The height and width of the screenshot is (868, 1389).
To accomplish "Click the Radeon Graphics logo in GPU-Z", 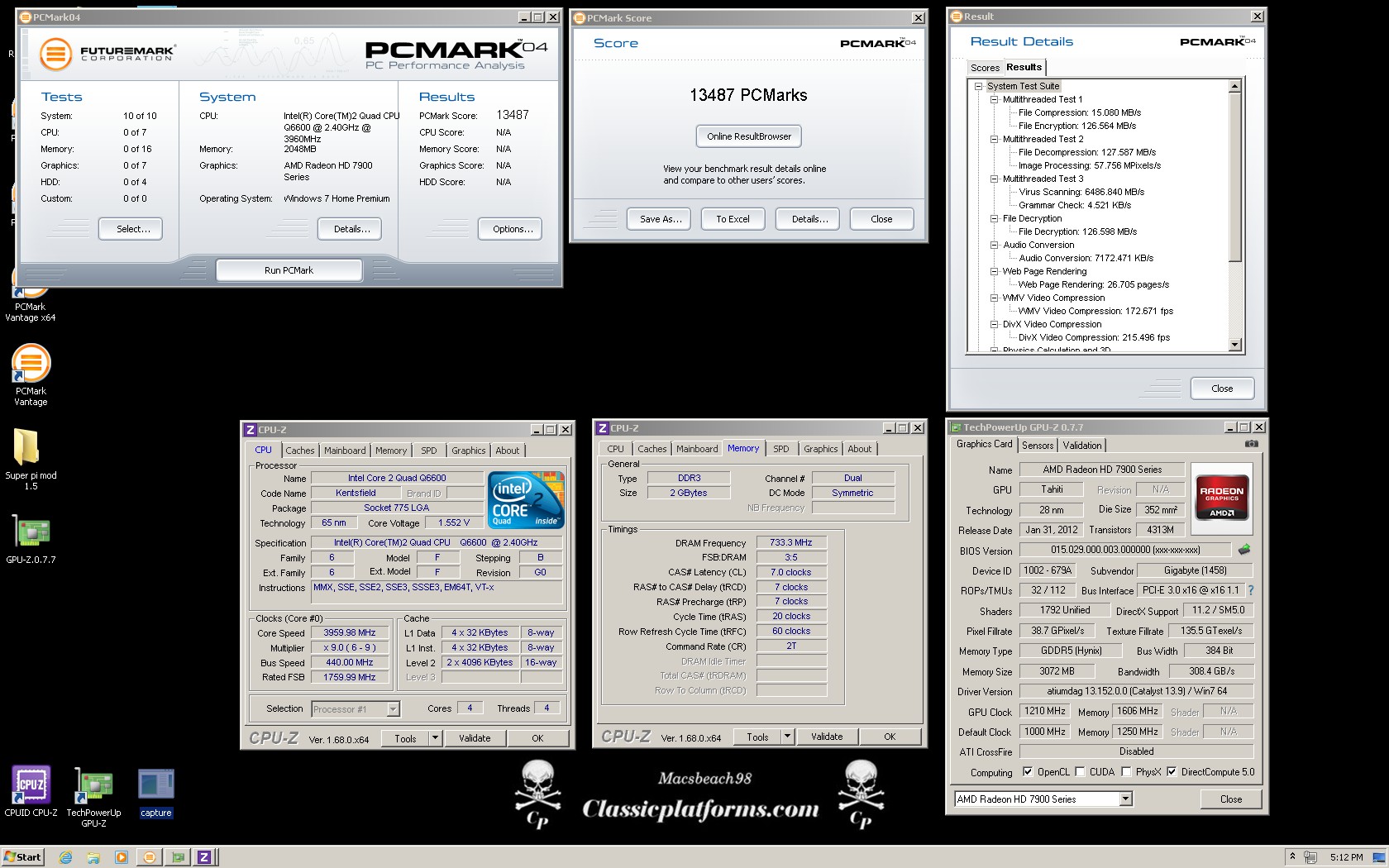I will [x=1221, y=497].
